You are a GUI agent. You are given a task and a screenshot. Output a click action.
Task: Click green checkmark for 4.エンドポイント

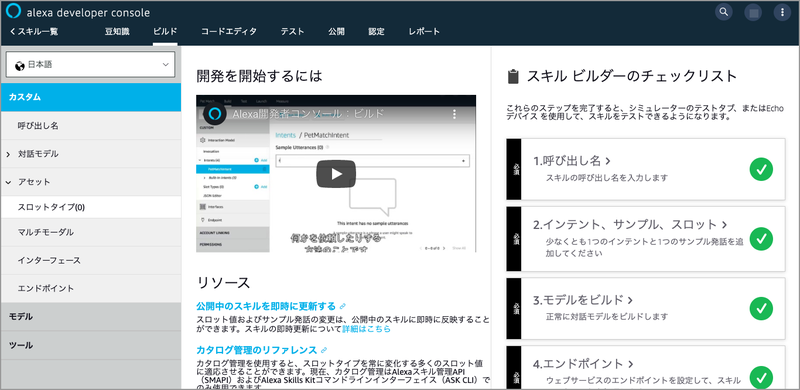click(x=761, y=377)
